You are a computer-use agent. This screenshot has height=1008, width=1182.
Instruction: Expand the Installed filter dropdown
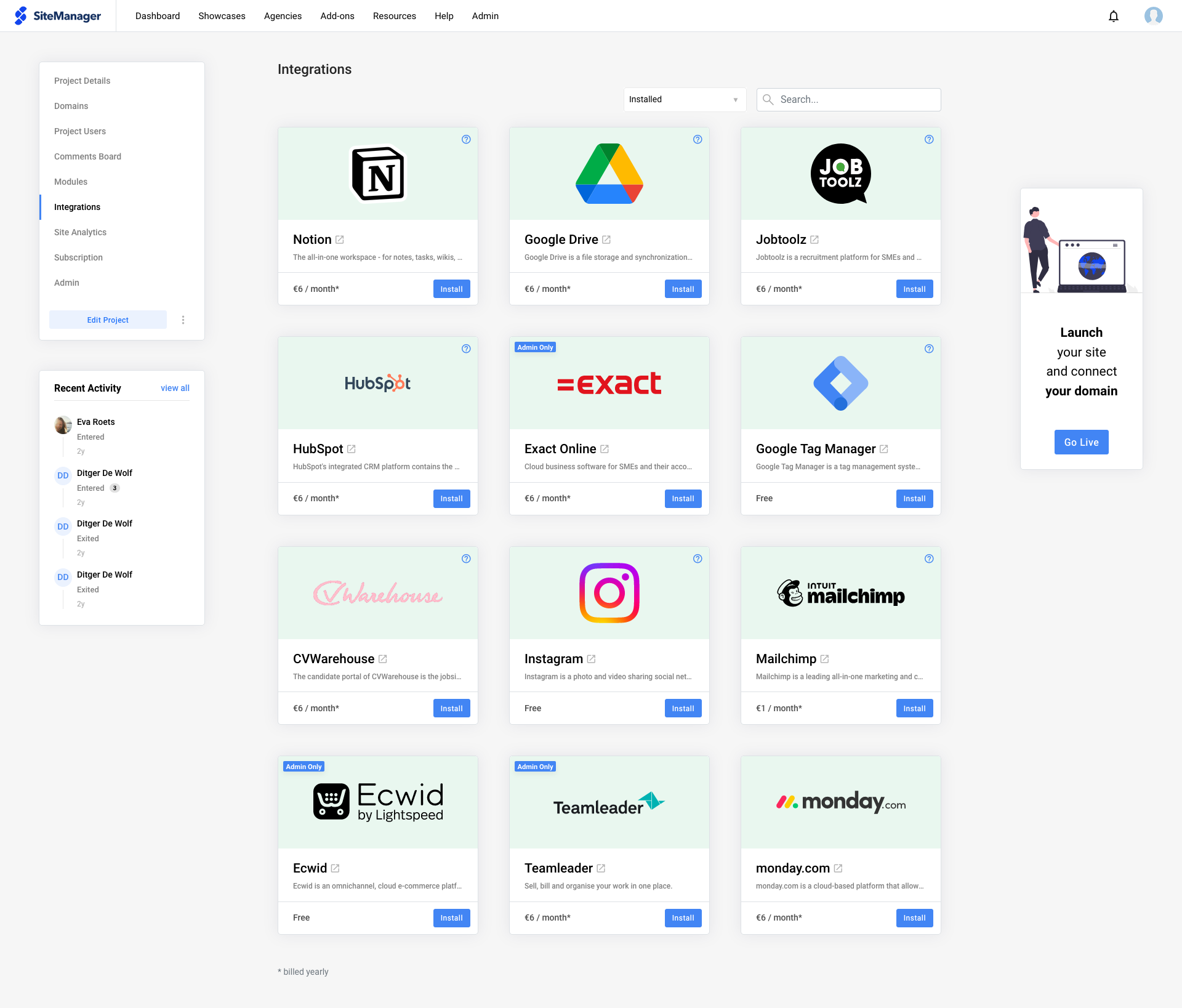coord(685,99)
